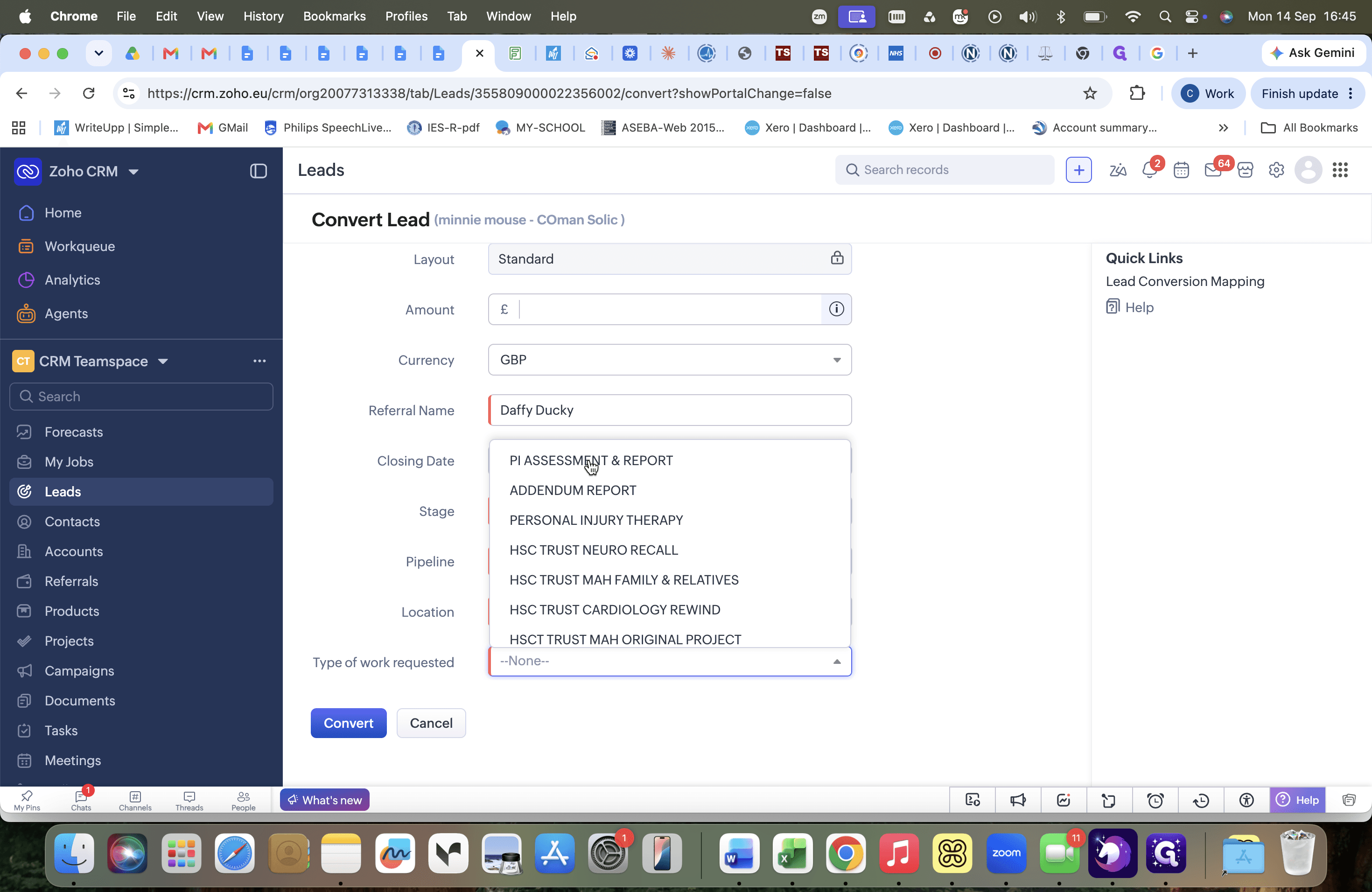1372x892 pixels.
Task: Choose HSC TRUST NEURO RECALL option
Action: coord(670,551)
